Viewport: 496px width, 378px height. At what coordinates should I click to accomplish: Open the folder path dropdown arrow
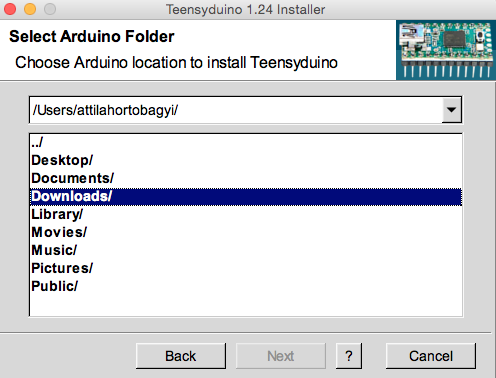tap(452, 110)
